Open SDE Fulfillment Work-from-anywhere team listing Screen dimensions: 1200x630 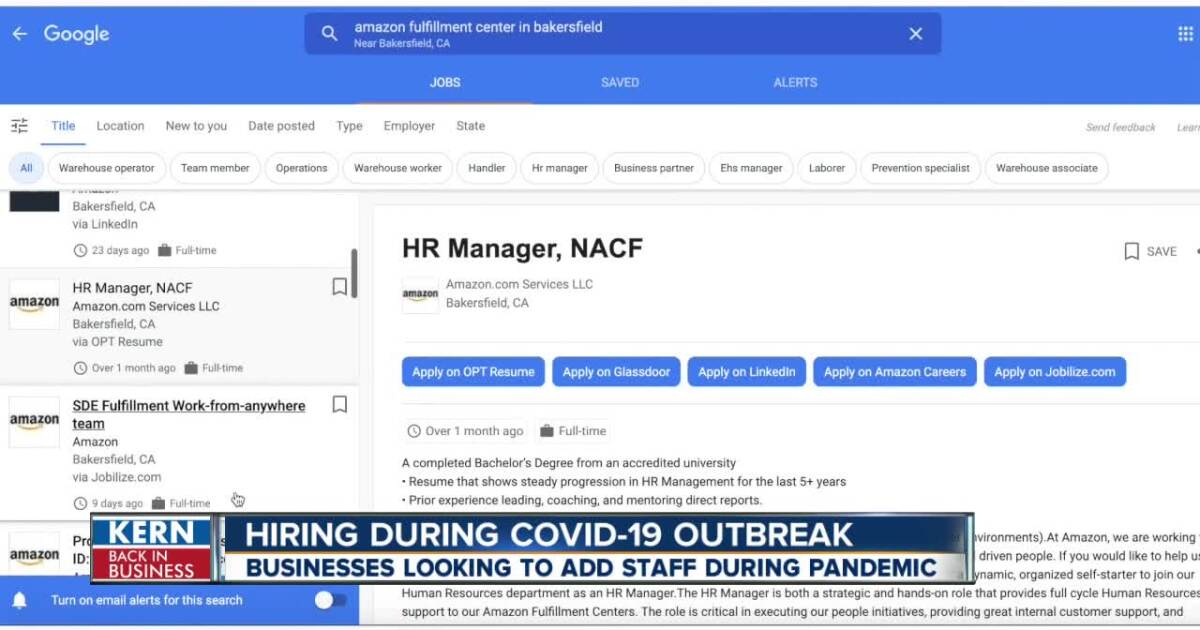189,414
